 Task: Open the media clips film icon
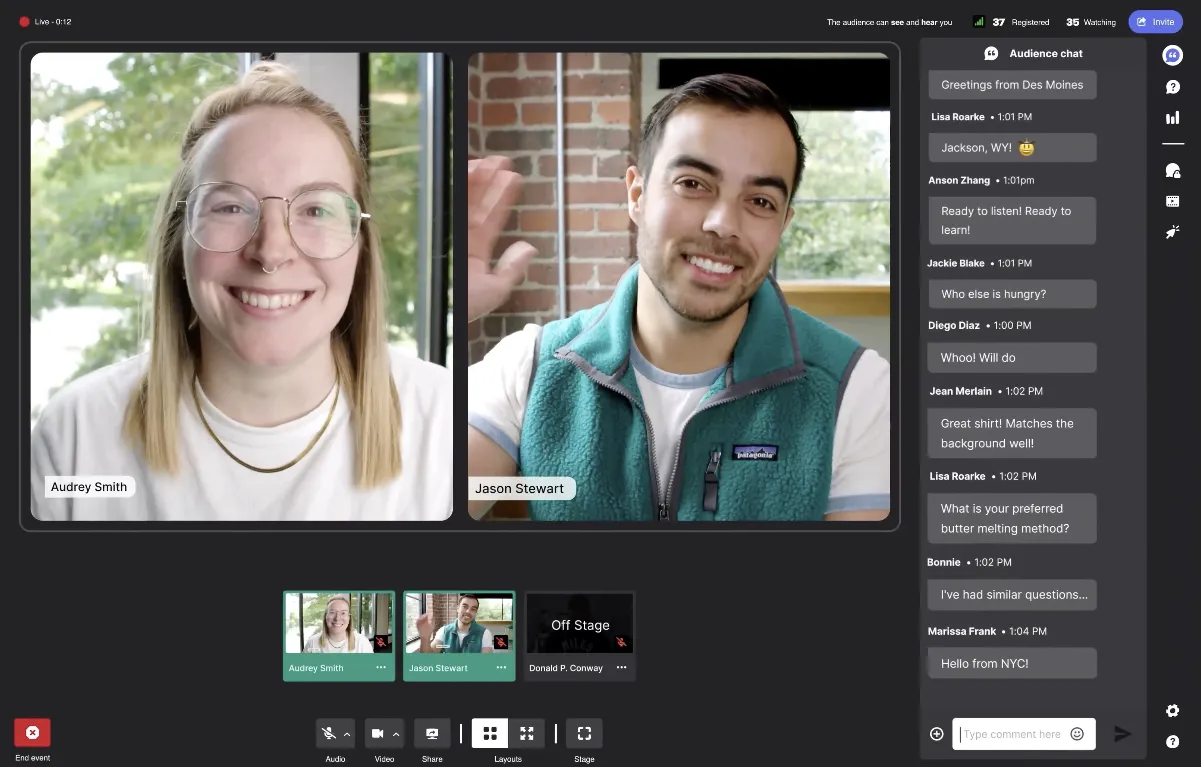(1173, 201)
